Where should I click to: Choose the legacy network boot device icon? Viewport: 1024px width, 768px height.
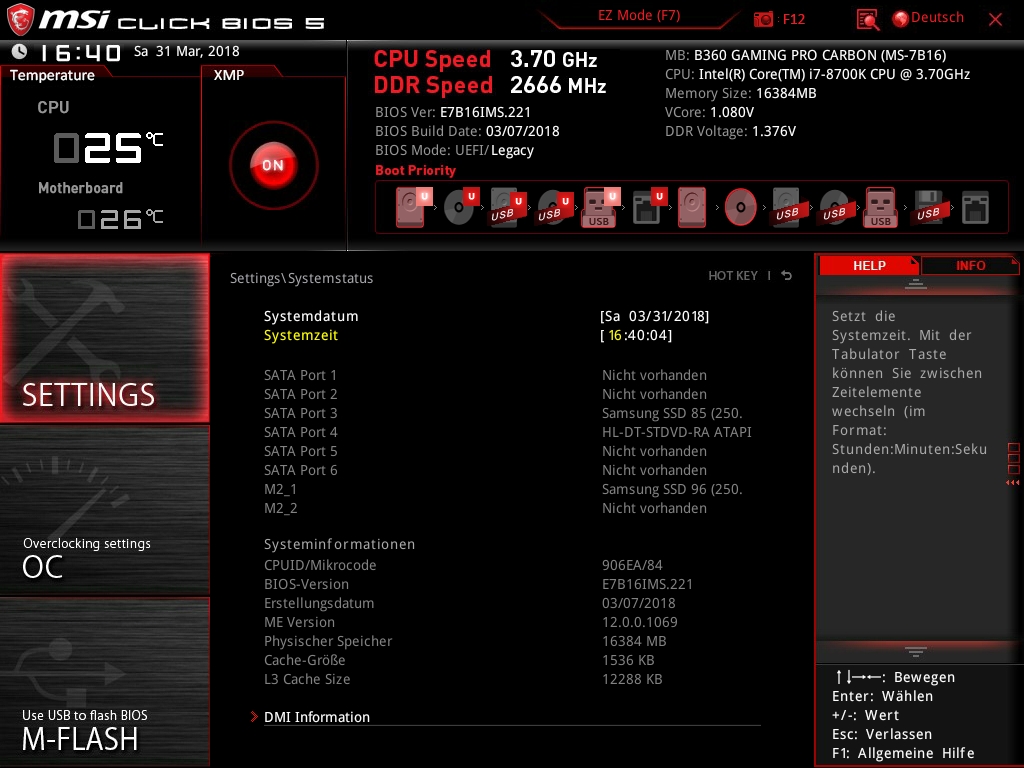point(975,207)
